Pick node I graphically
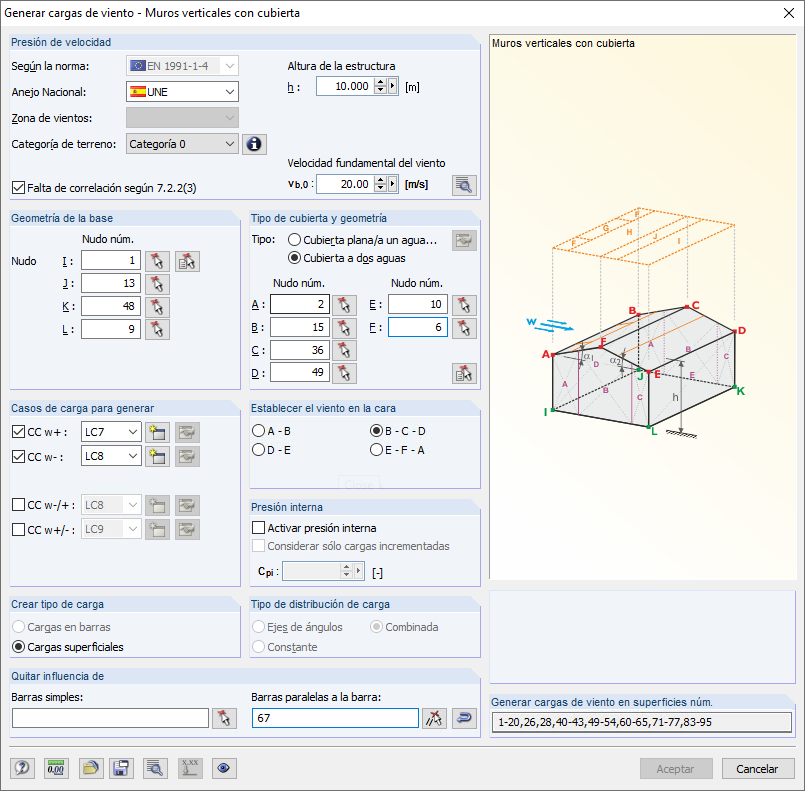805x791 pixels. pyautogui.click(x=157, y=261)
